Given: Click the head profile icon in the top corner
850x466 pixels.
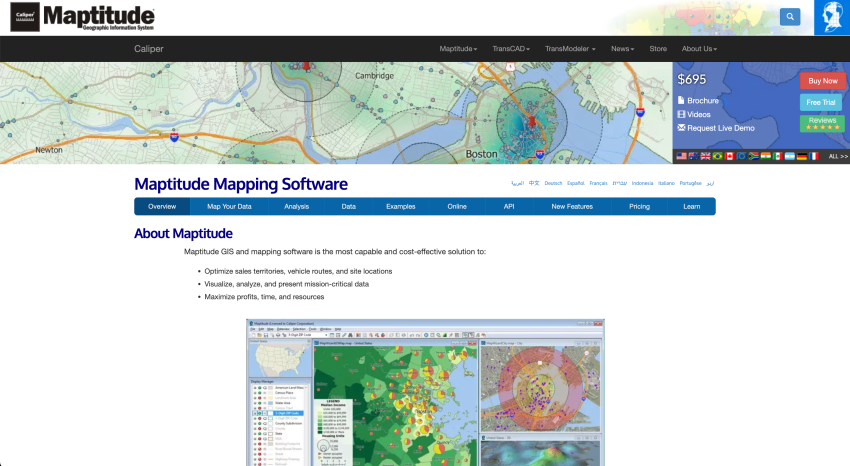Looking at the screenshot, I should (832, 17).
